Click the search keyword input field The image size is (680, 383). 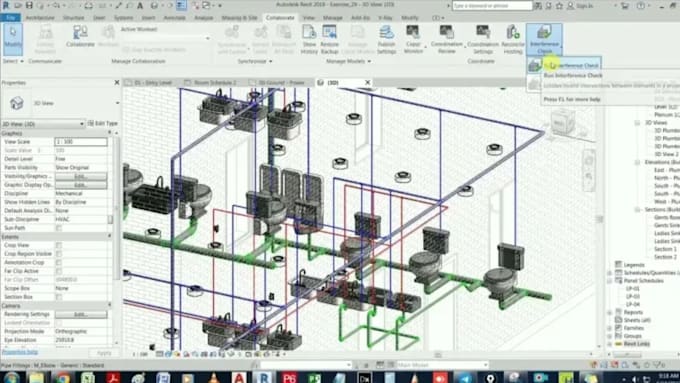(x=492, y=6)
